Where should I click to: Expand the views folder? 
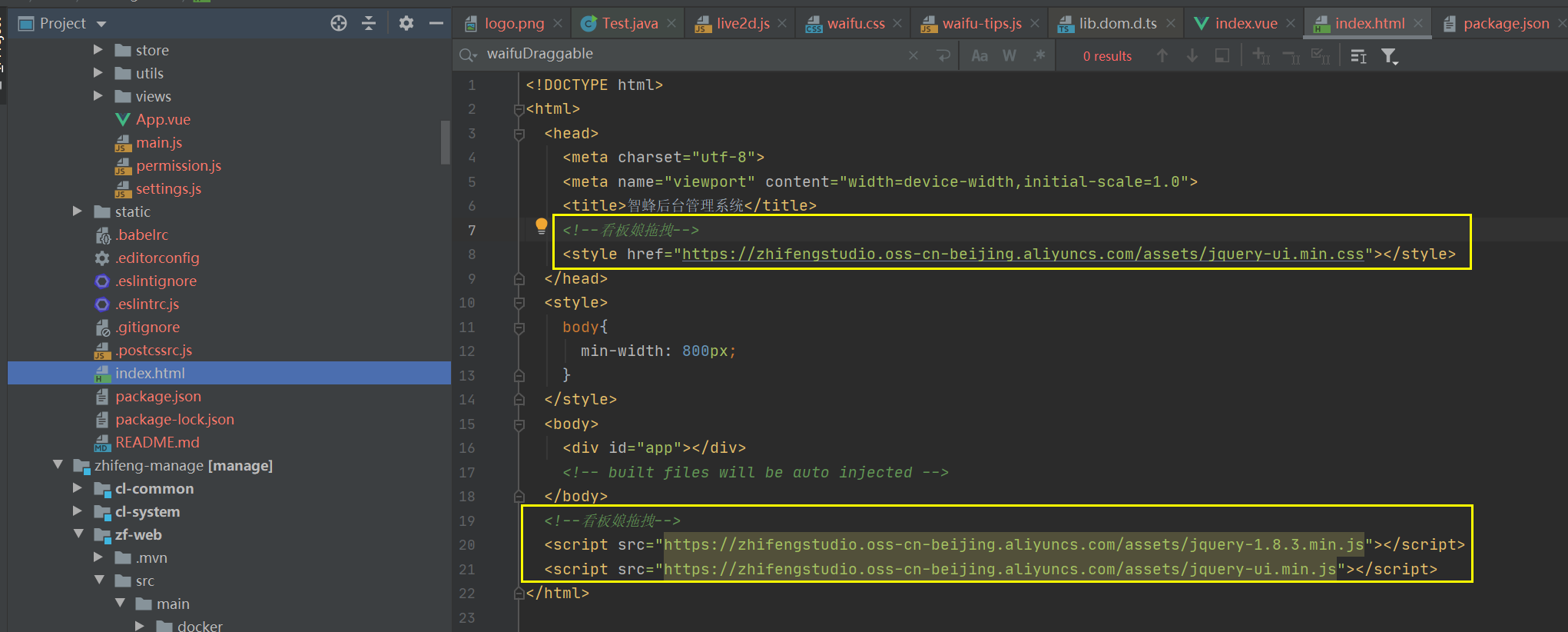[x=98, y=96]
